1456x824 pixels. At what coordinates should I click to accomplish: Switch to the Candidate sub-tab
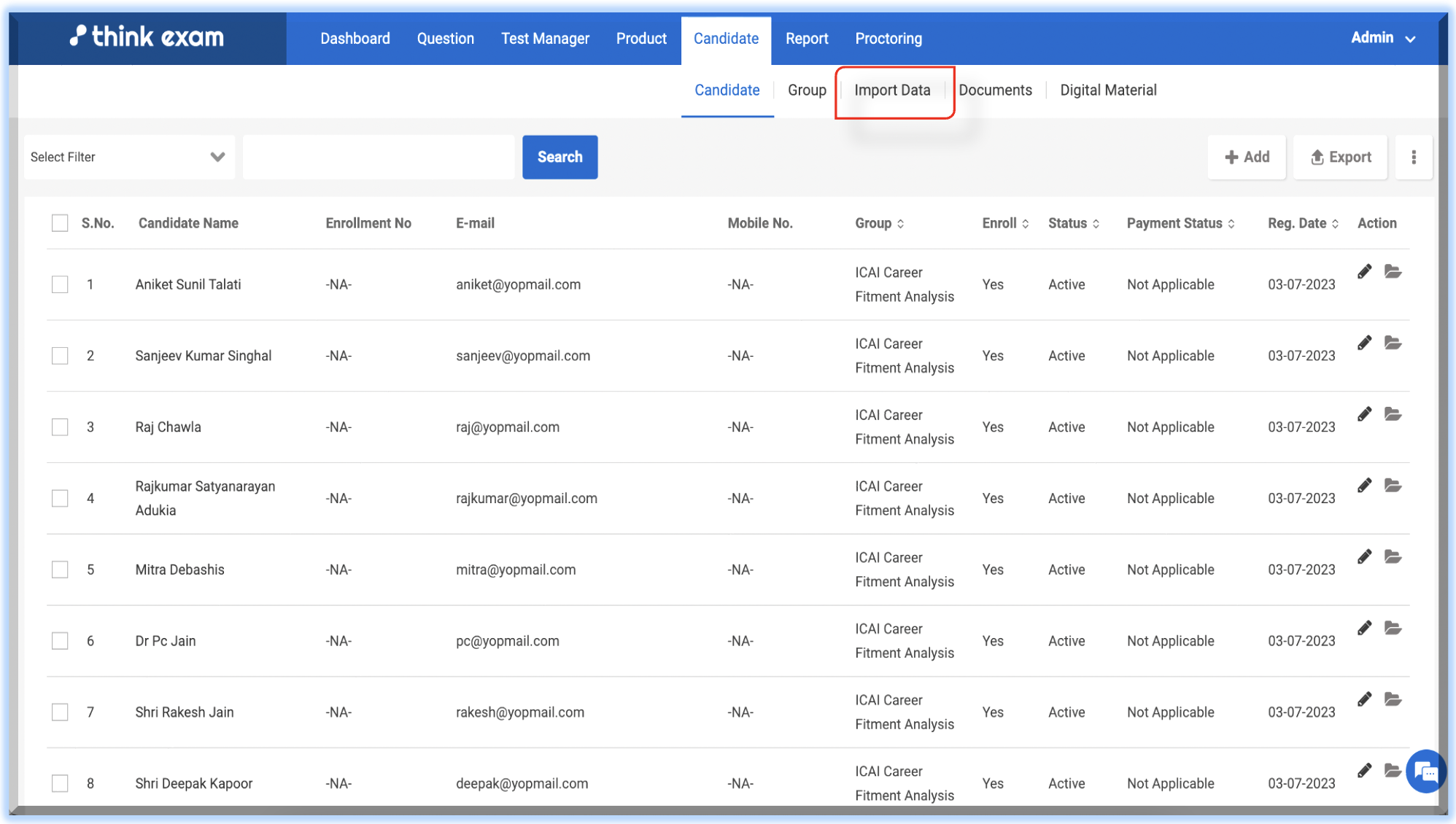pyautogui.click(x=727, y=90)
